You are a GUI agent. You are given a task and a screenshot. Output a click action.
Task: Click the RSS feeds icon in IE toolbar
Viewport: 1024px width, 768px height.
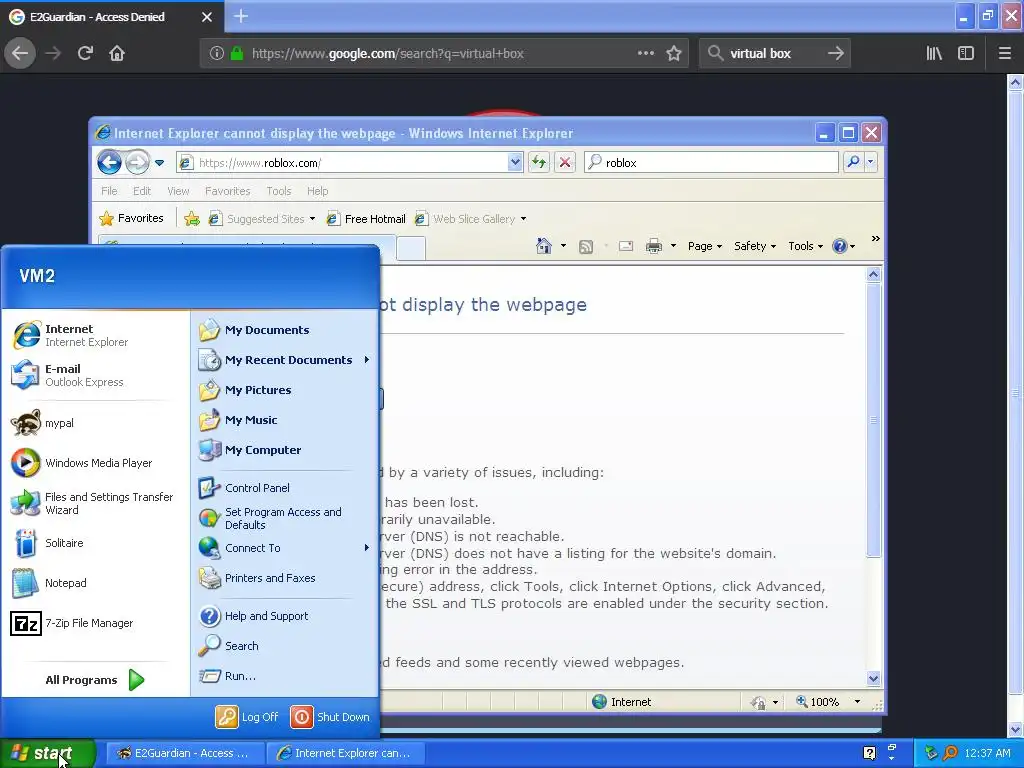pos(586,246)
